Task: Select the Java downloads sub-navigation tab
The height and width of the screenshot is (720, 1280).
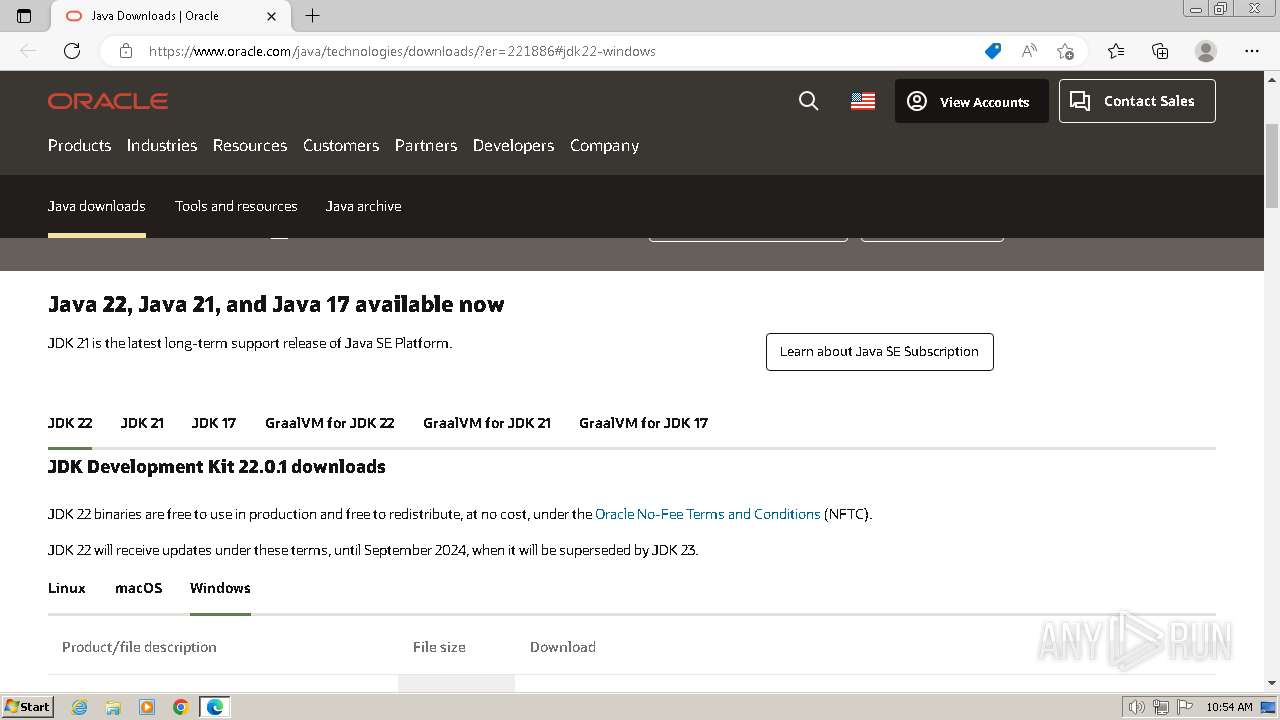Action: 97,206
